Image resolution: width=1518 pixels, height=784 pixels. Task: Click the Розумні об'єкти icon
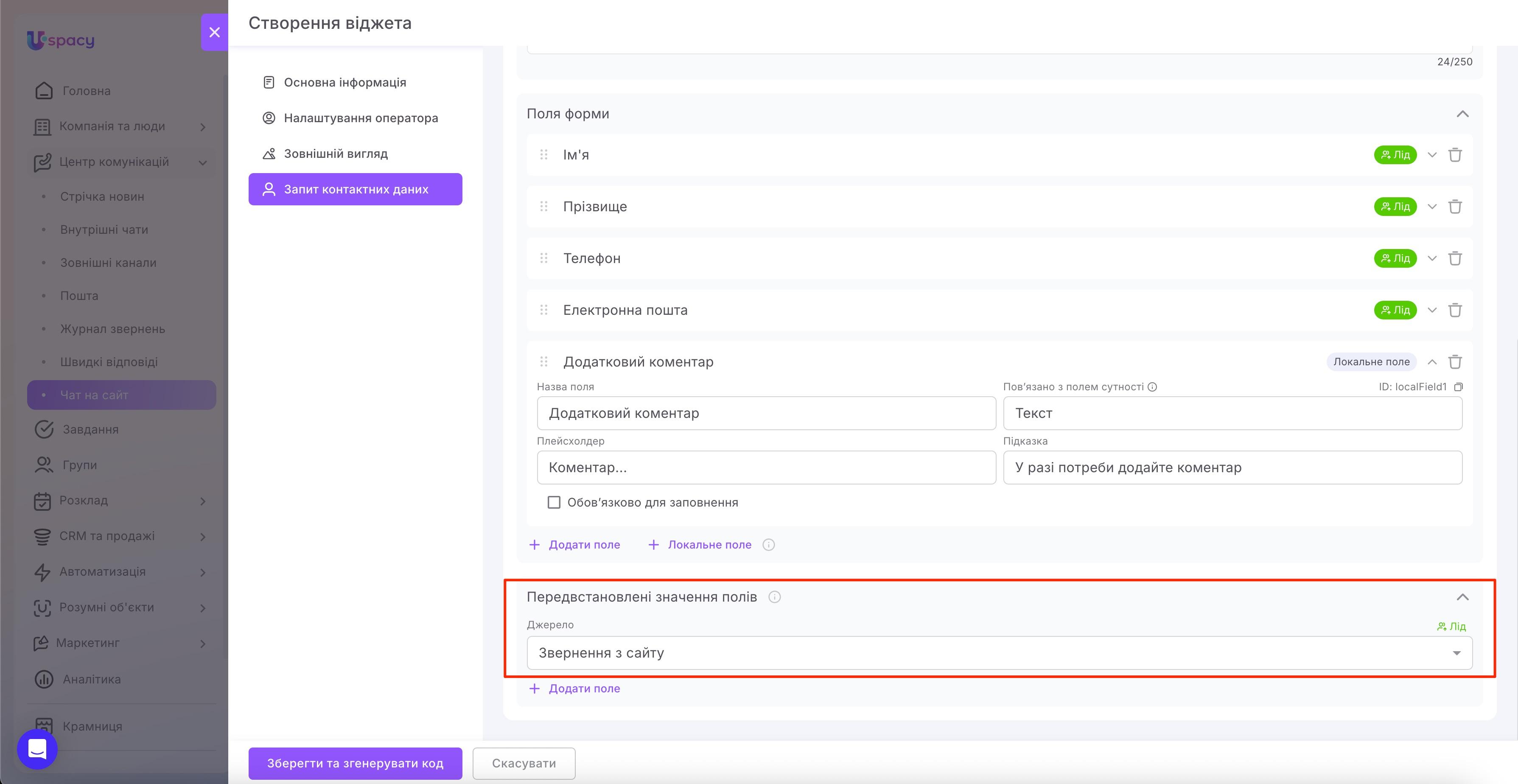coord(42,608)
